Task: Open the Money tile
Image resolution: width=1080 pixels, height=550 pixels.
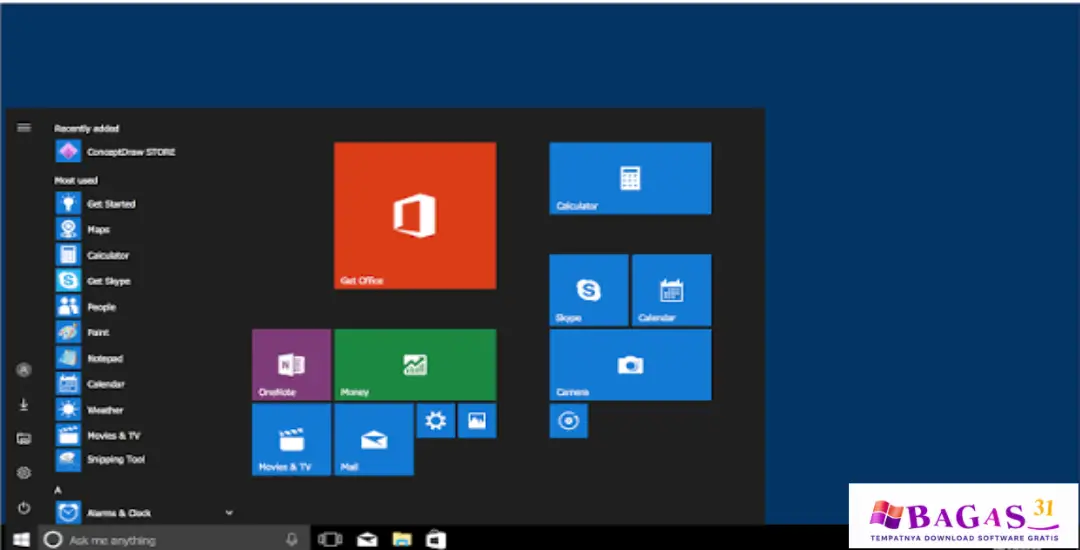Action: 415,365
